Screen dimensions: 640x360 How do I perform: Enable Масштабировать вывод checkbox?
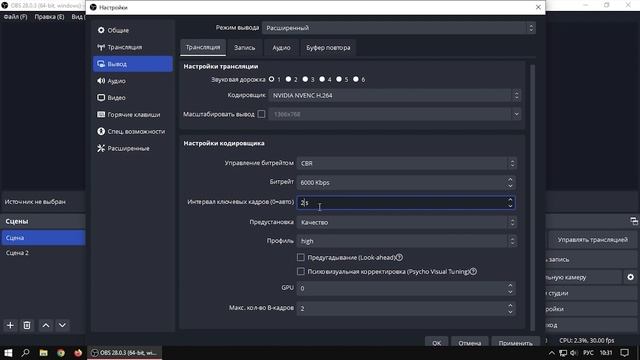click(261, 114)
